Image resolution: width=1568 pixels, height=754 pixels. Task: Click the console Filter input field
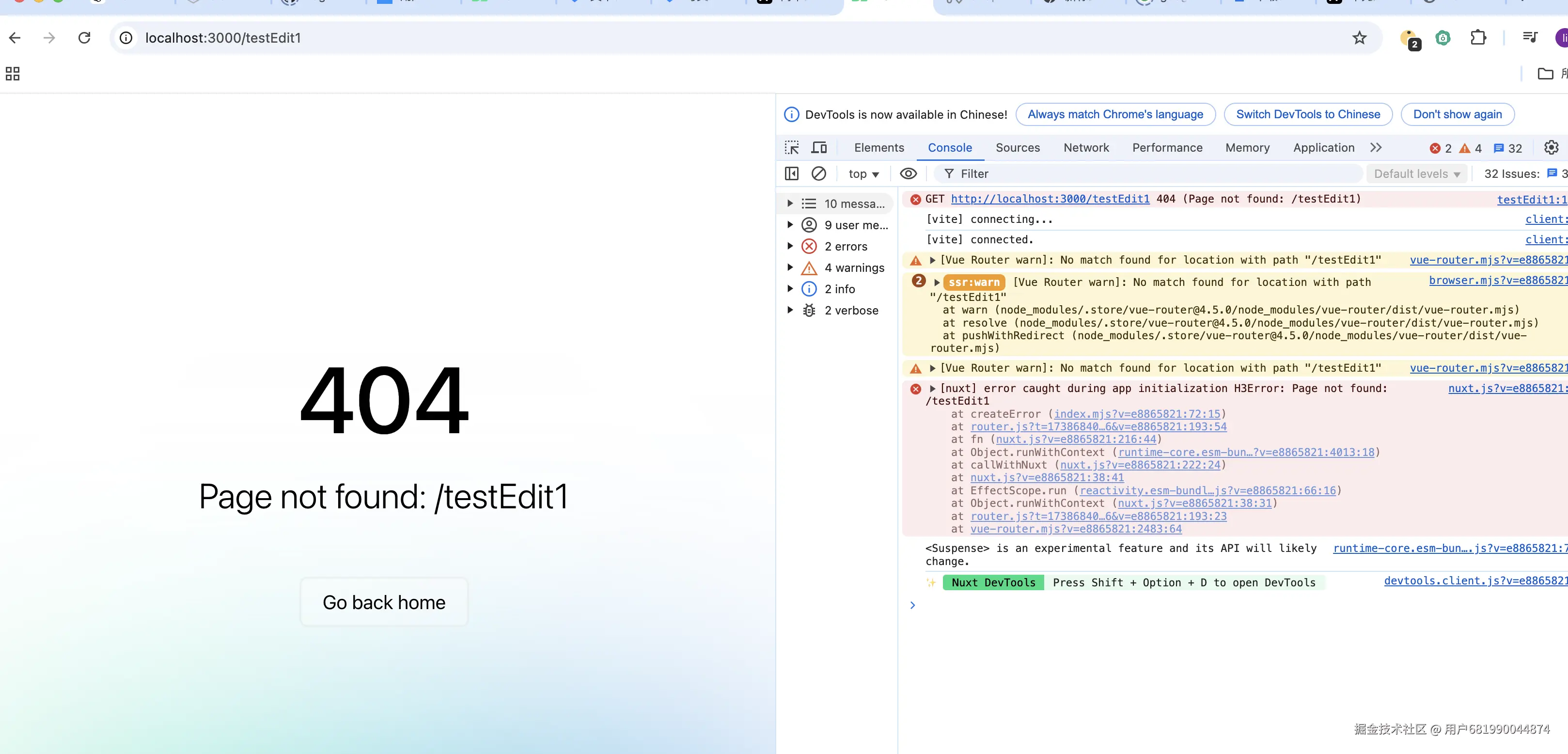pos(1150,174)
